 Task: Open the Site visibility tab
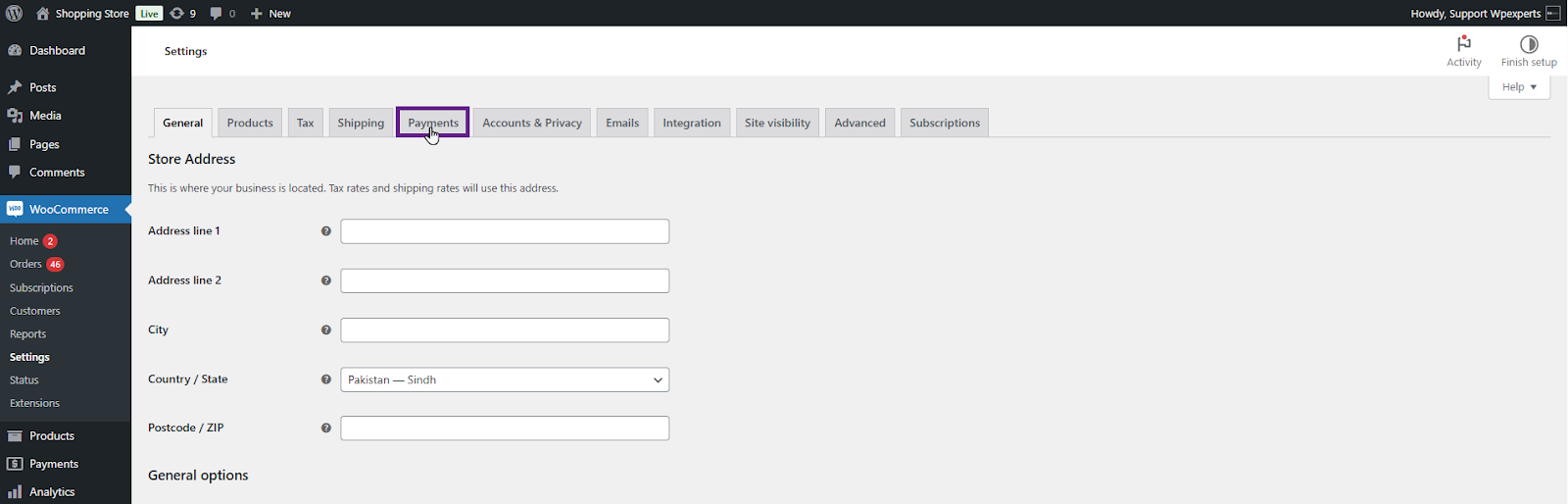777,123
